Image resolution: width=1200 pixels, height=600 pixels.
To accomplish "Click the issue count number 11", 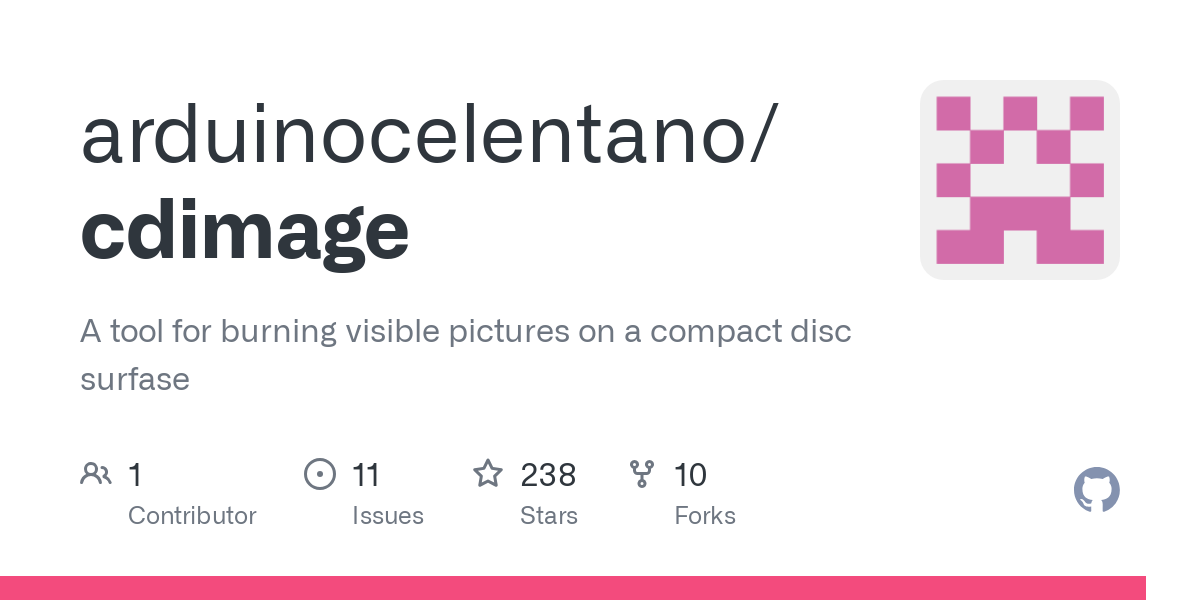I will pyautogui.click(x=366, y=474).
